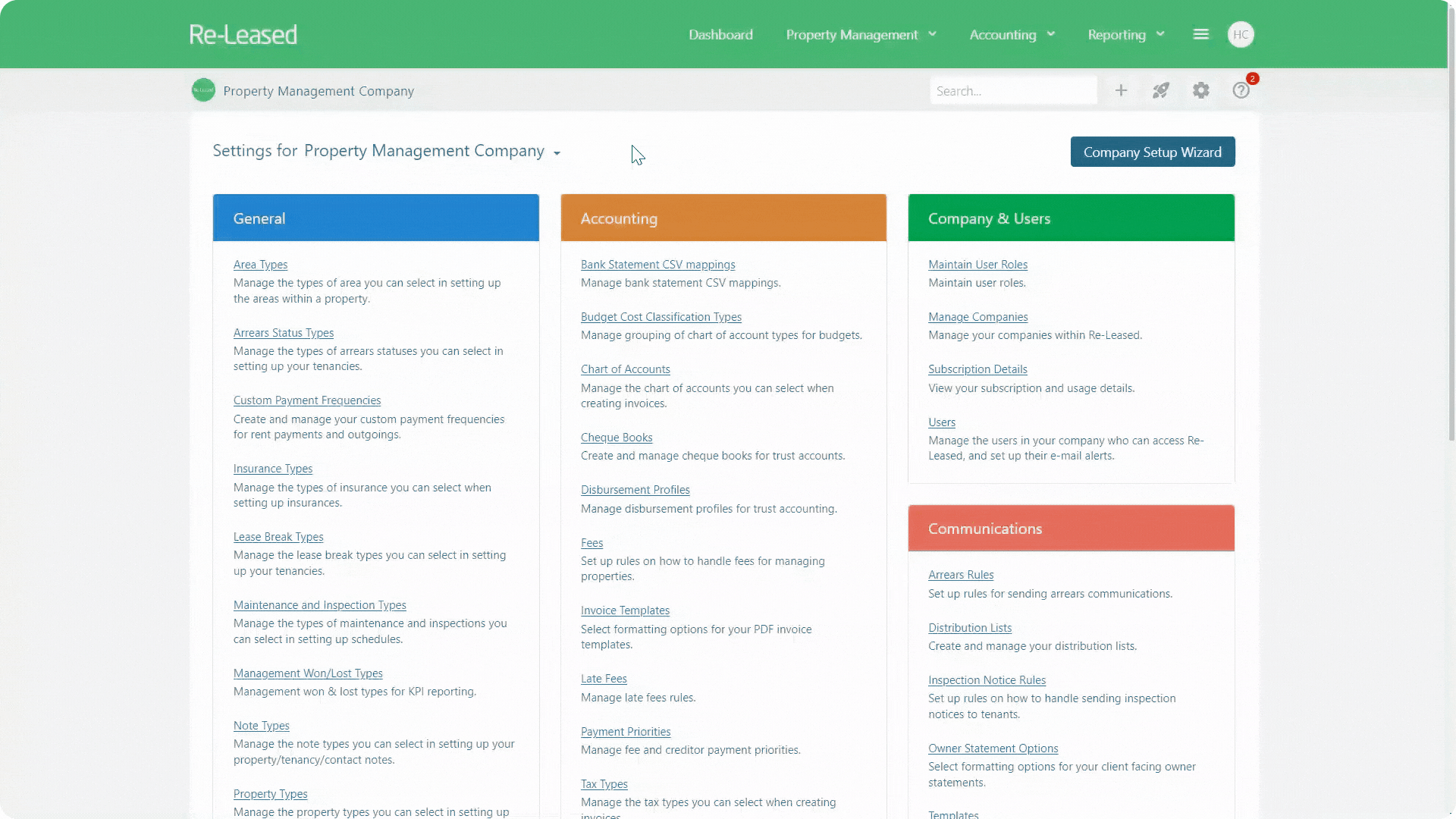Click the rocket quick-start icon

point(1161,90)
